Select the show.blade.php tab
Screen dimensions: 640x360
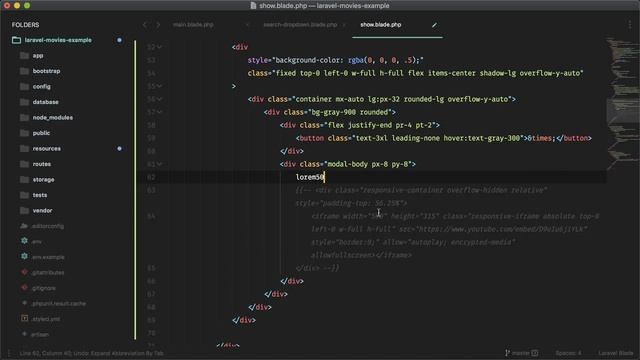tap(380, 25)
